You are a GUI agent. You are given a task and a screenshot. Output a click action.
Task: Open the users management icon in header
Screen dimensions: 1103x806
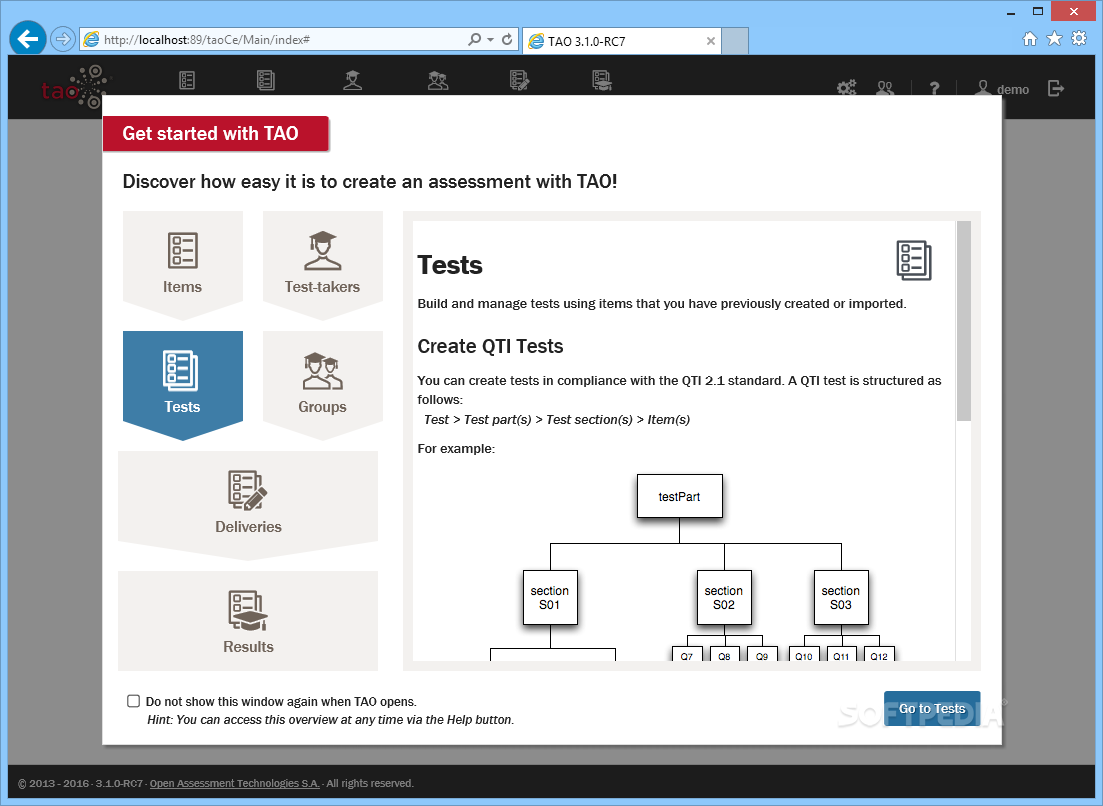[x=885, y=87]
